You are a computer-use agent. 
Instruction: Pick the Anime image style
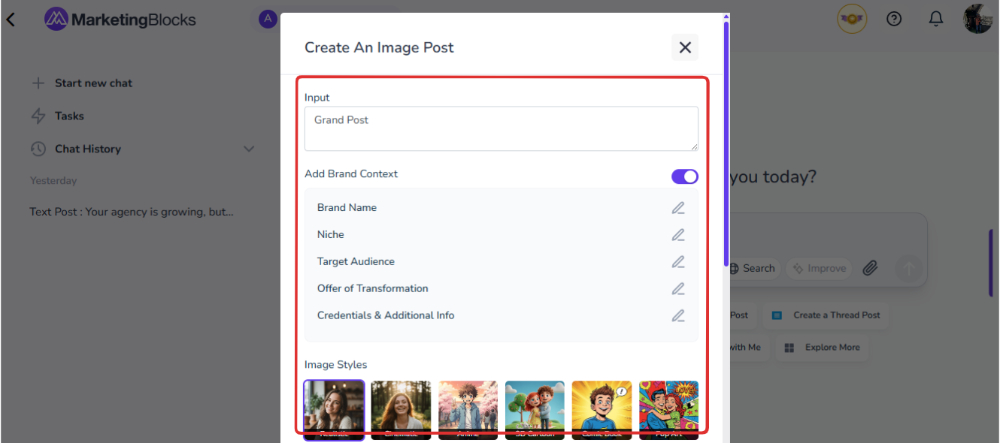pyautogui.click(x=468, y=408)
